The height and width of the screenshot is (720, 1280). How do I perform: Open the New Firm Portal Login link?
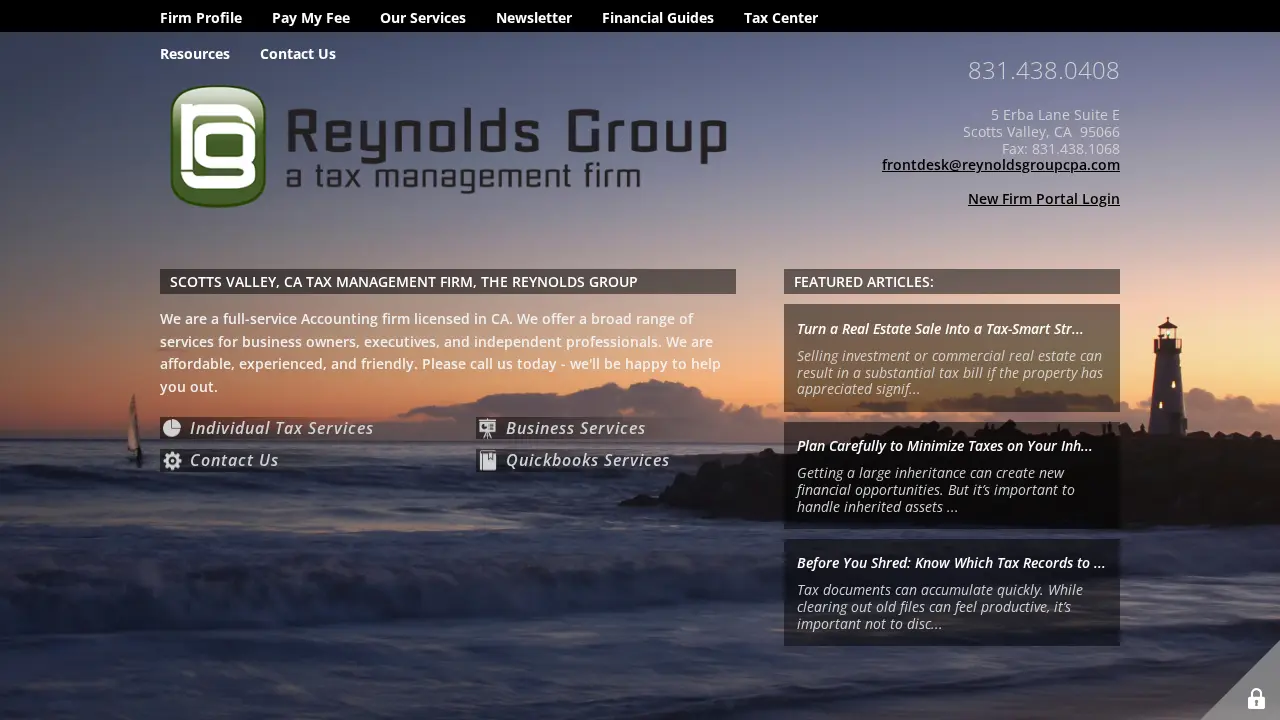click(x=1044, y=199)
